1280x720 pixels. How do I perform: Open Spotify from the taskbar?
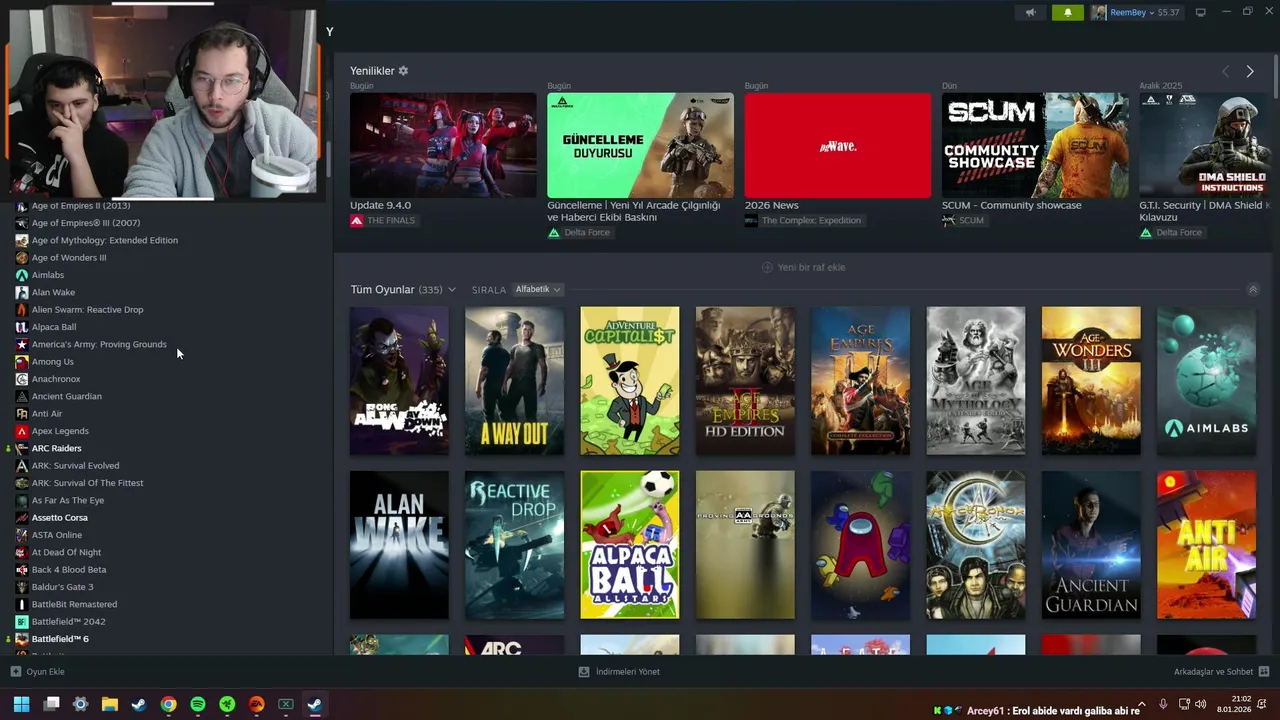click(198, 705)
